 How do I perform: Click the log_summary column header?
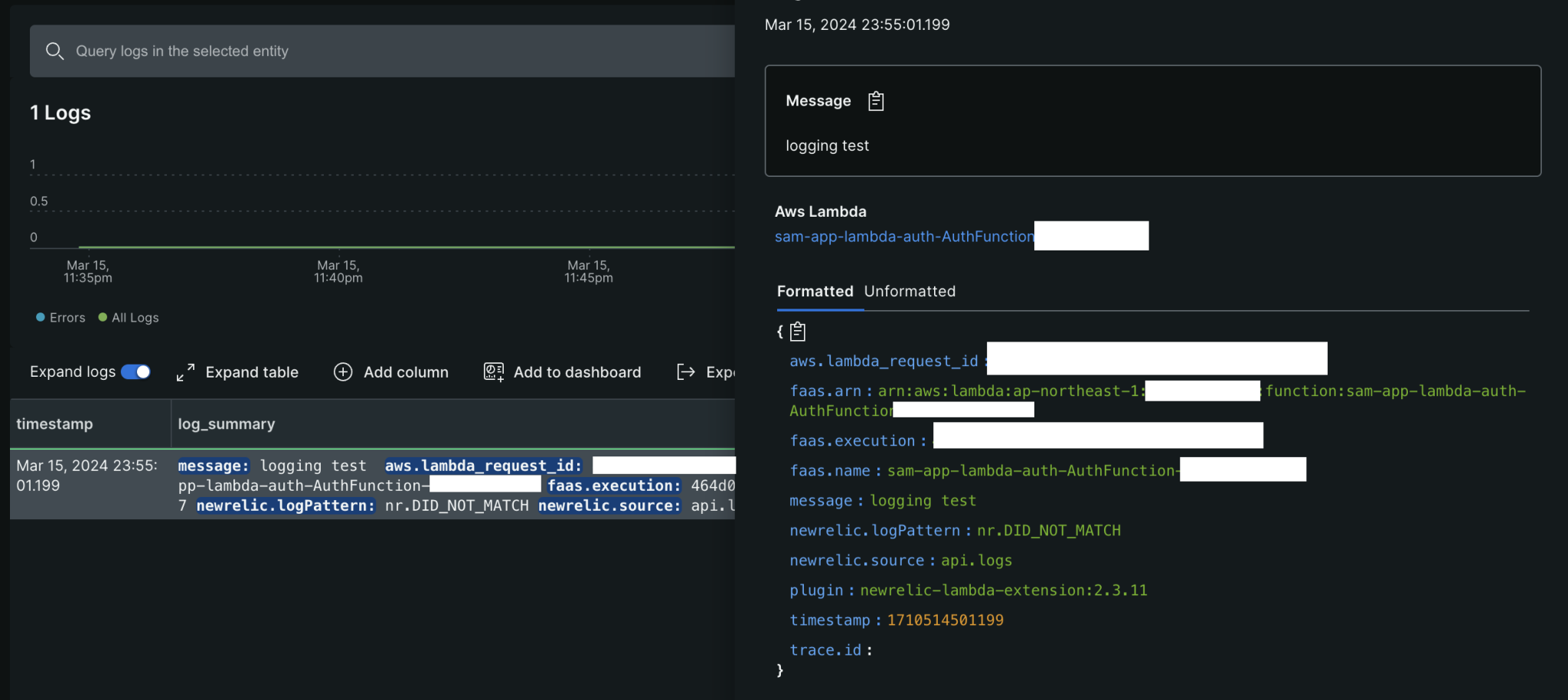point(227,424)
